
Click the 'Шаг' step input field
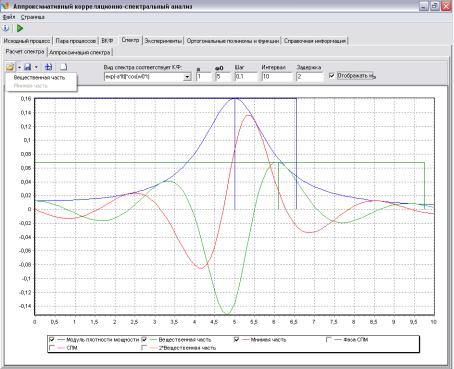246,77
